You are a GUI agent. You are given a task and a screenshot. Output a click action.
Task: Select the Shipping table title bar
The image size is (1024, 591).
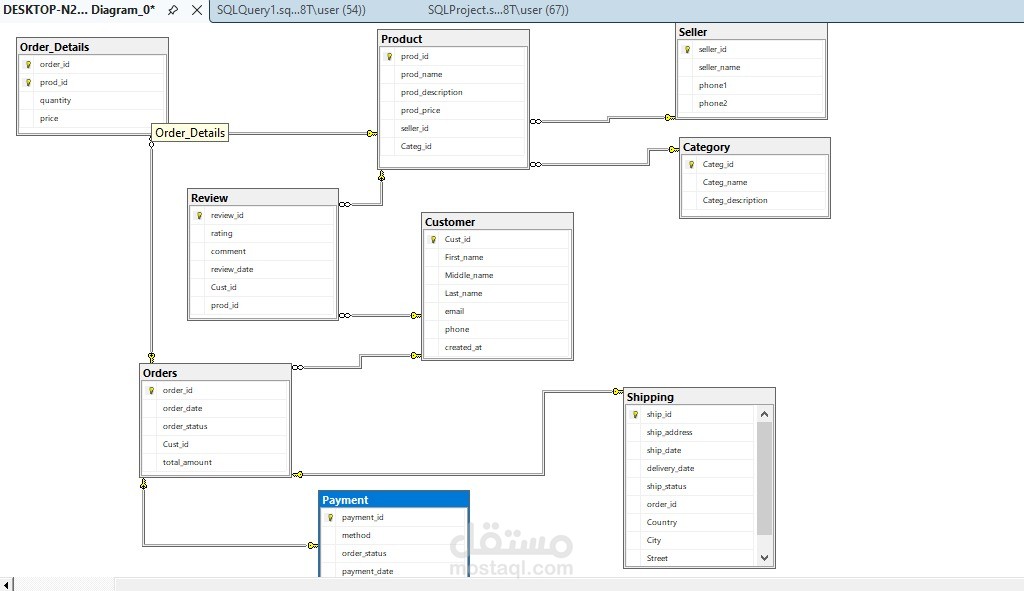pyautogui.click(x=699, y=397)
